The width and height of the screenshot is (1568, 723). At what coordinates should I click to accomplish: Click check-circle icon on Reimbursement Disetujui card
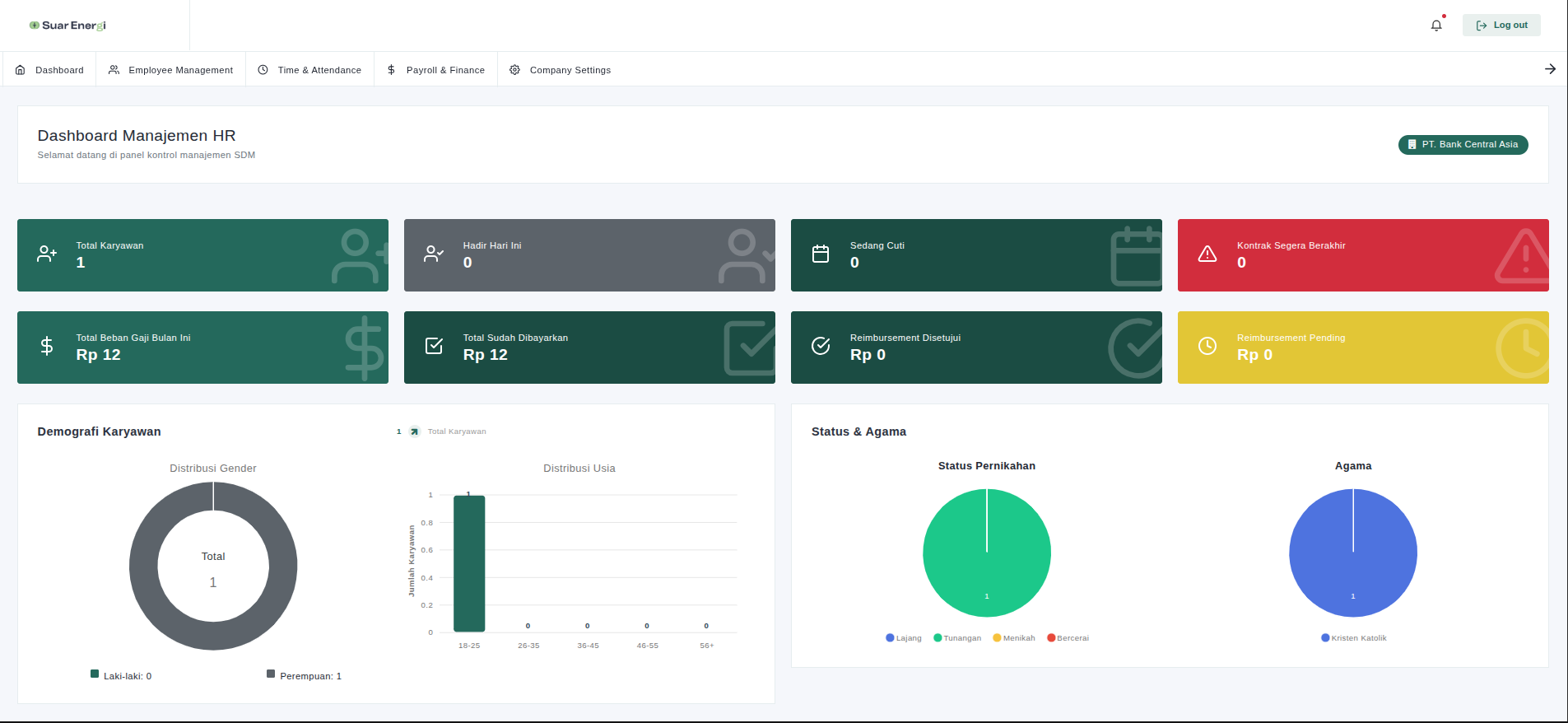[821, 346]
